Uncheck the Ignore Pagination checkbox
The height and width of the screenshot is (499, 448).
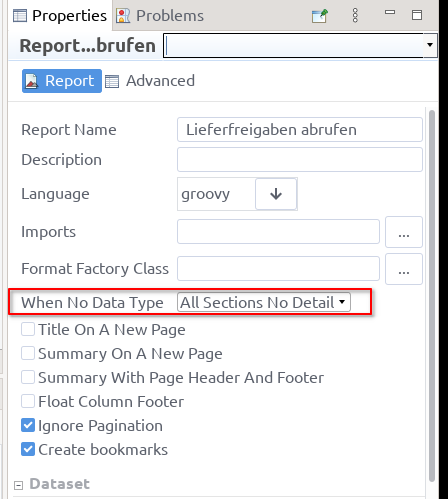pyautogui.click(x=28, y=425)
